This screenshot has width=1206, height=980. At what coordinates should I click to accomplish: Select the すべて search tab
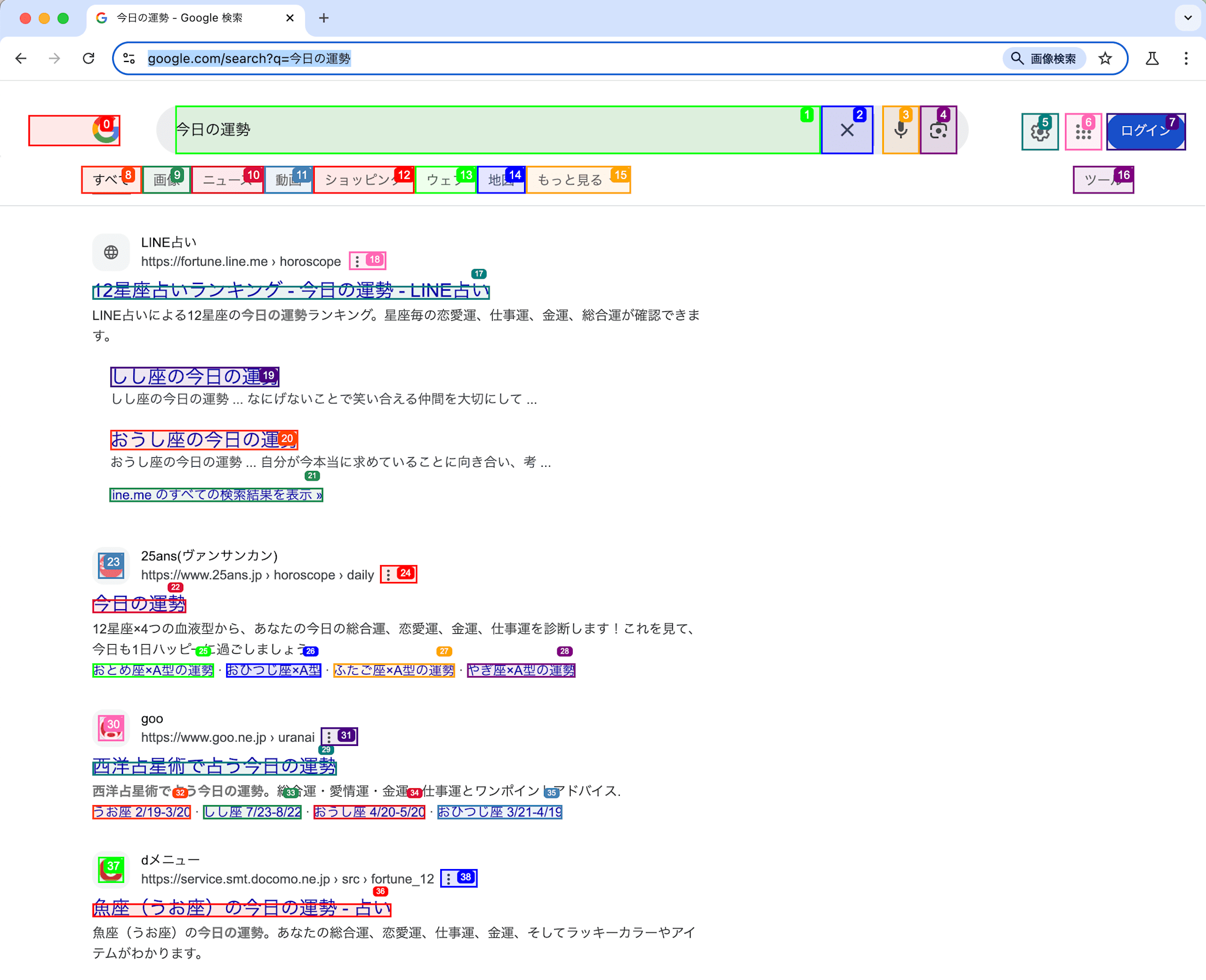(112, 180)
